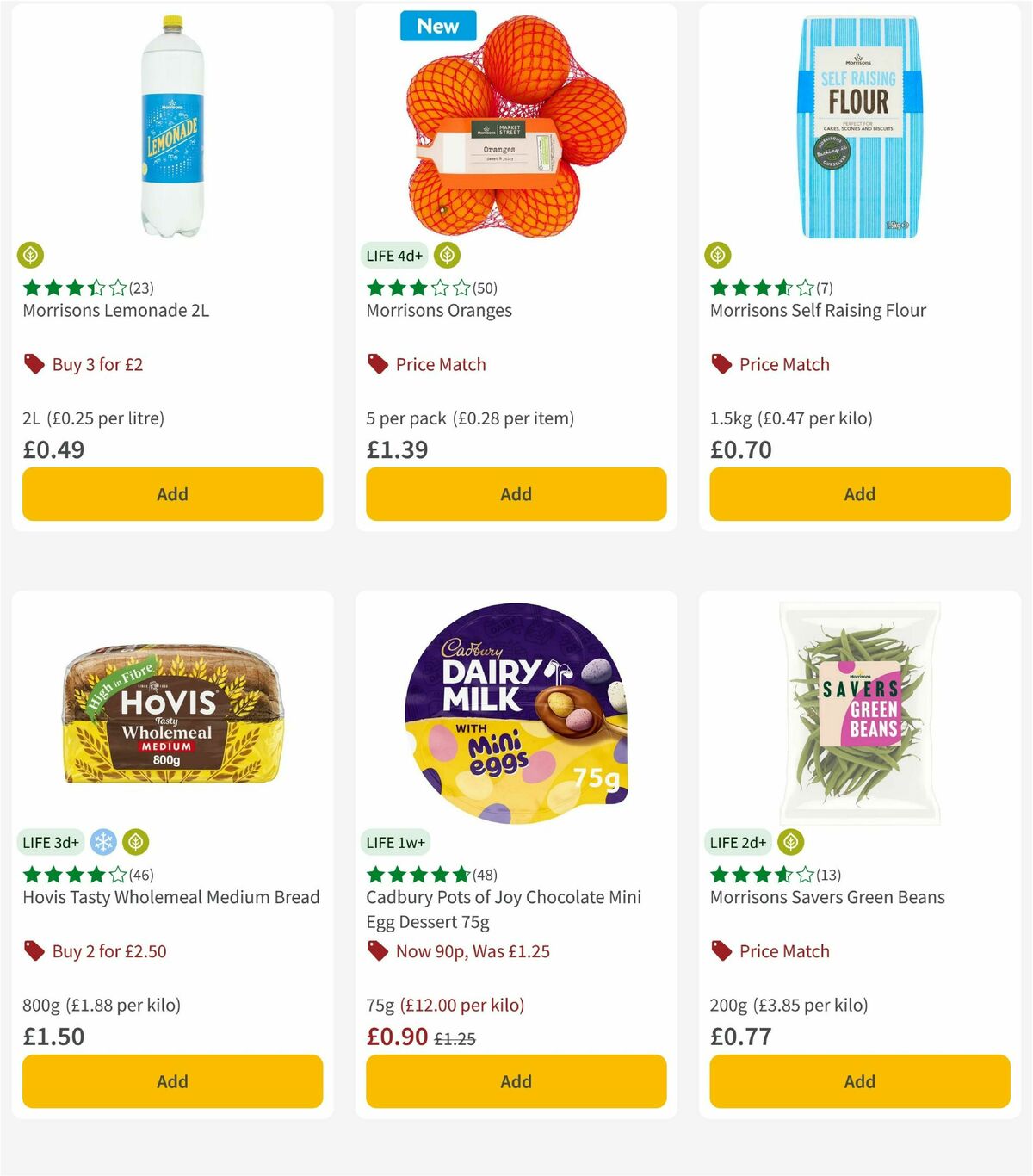
Task: Select the eco leaf icon beside LIFE 4d+ badge
Action: (448, 255)
